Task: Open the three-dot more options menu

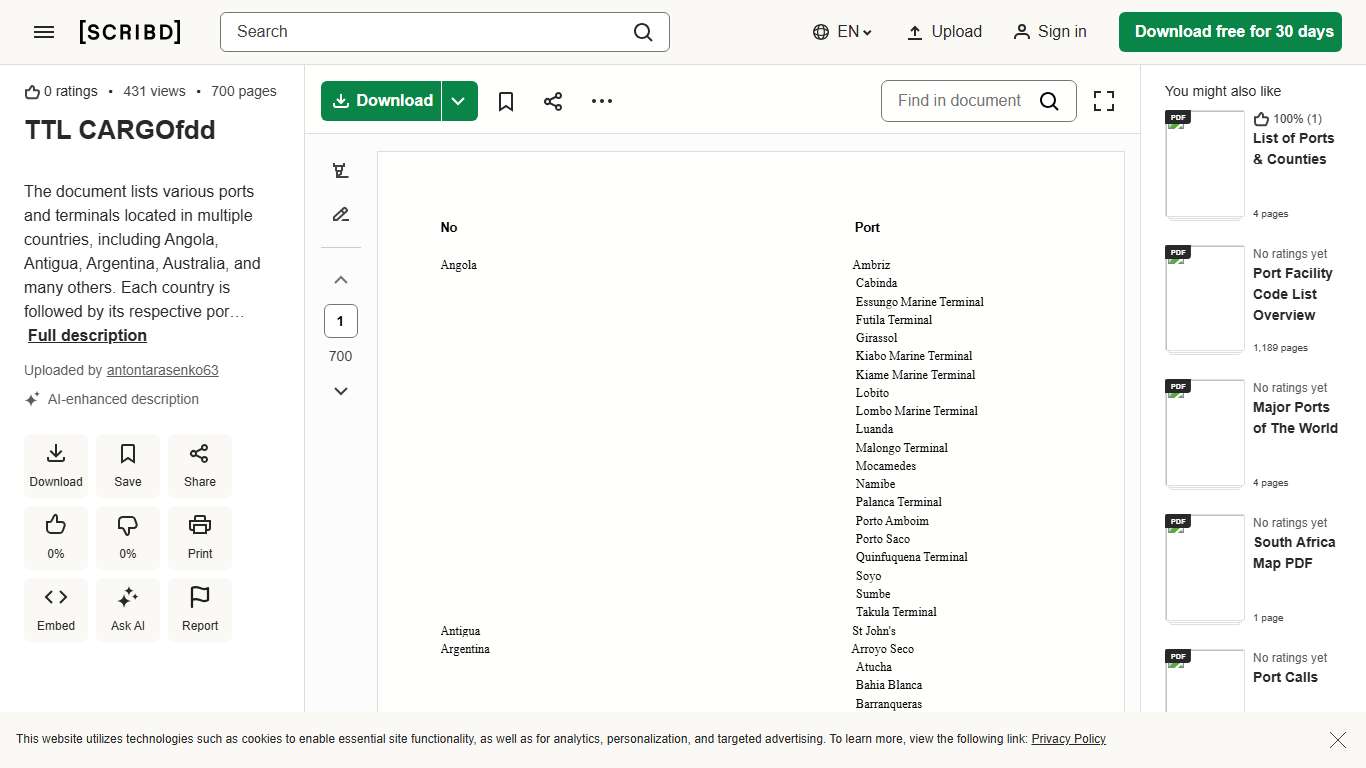Action: [x=602, y=101]
